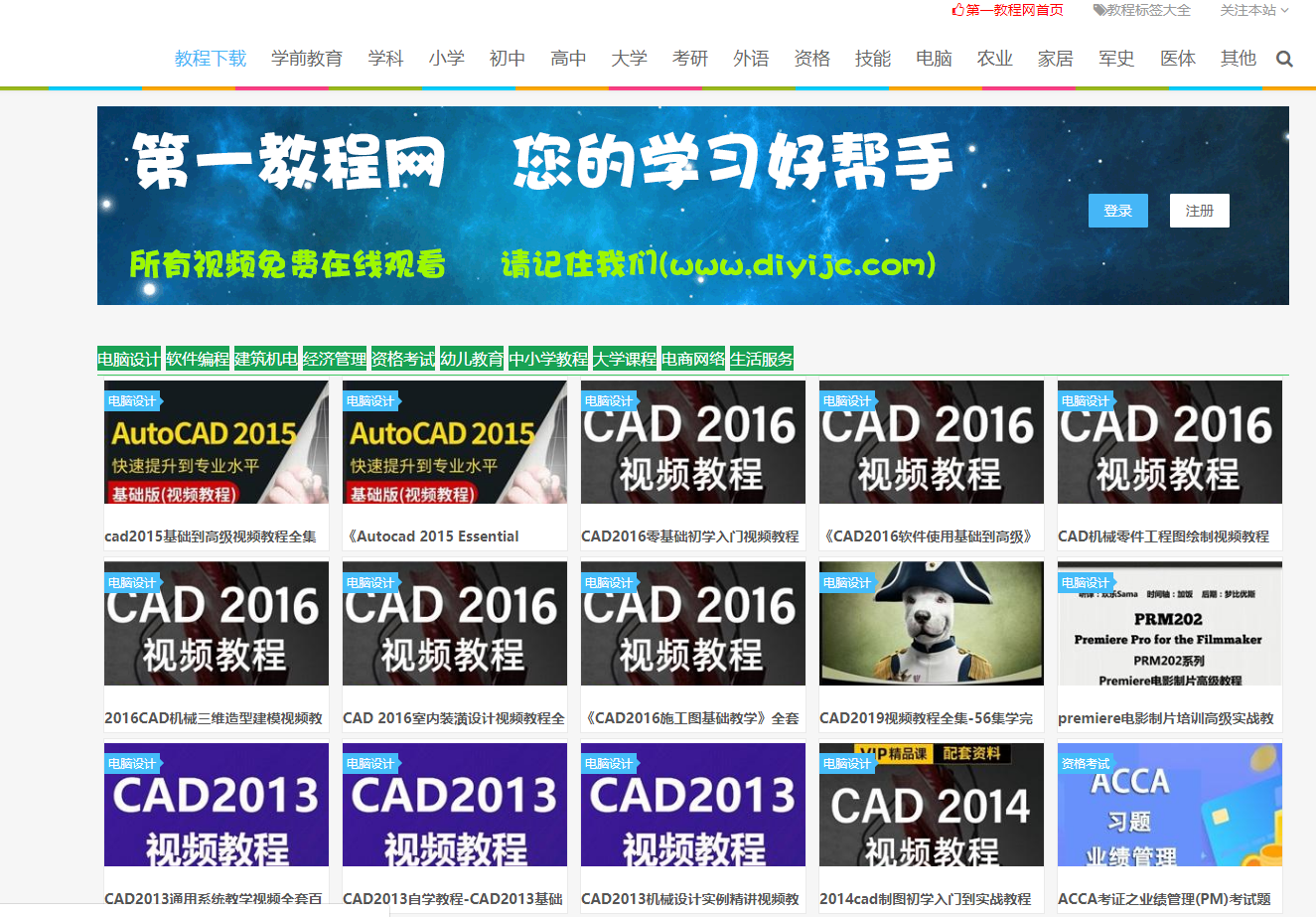Go to the 小学 section
Viewport: 1316px width, 917px height.
[447, 59]
